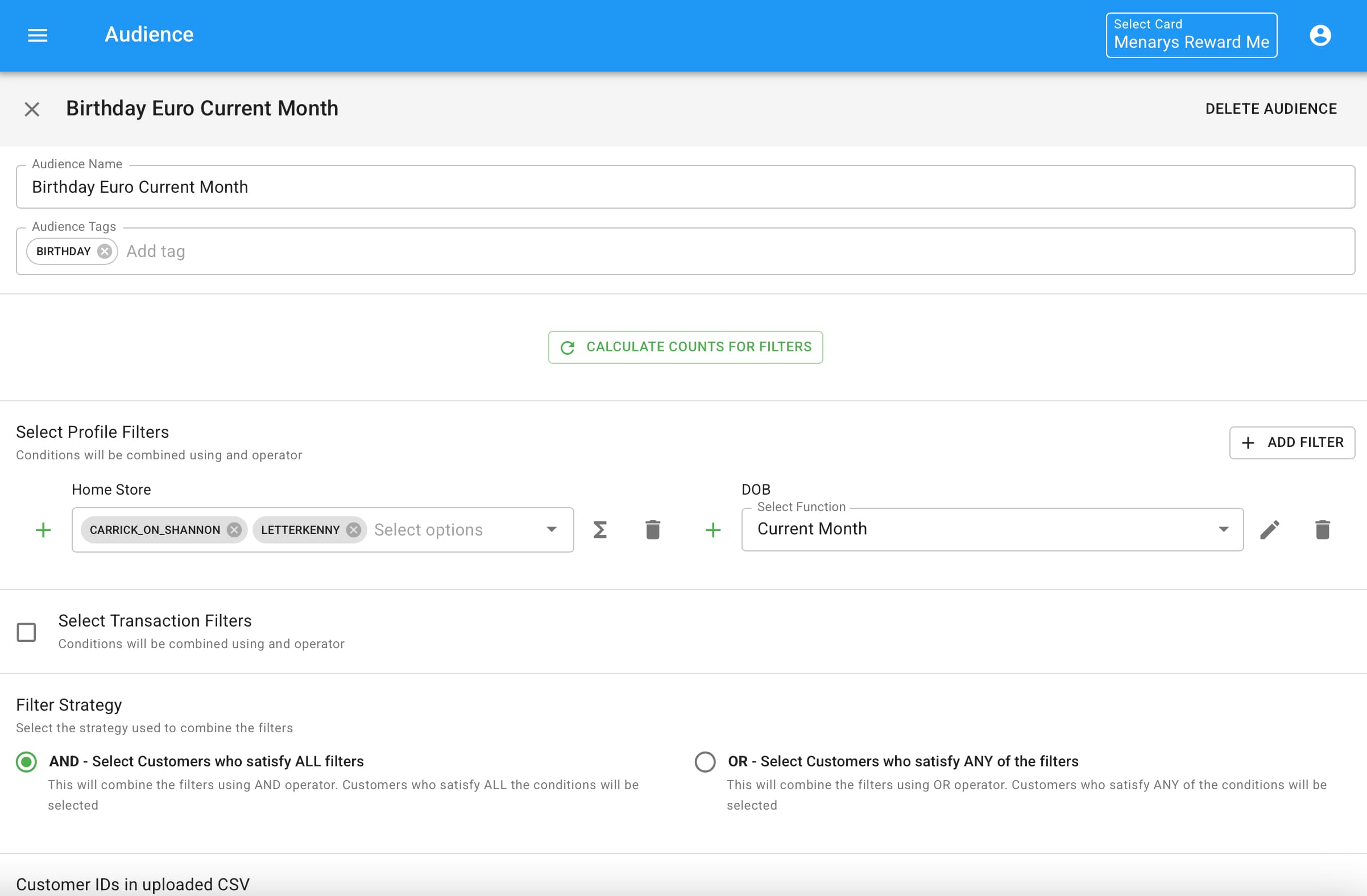Add a condition with the plus icon beside Home Store
The height and width of the screenshot is (896, 1367).
pos(43,529)
